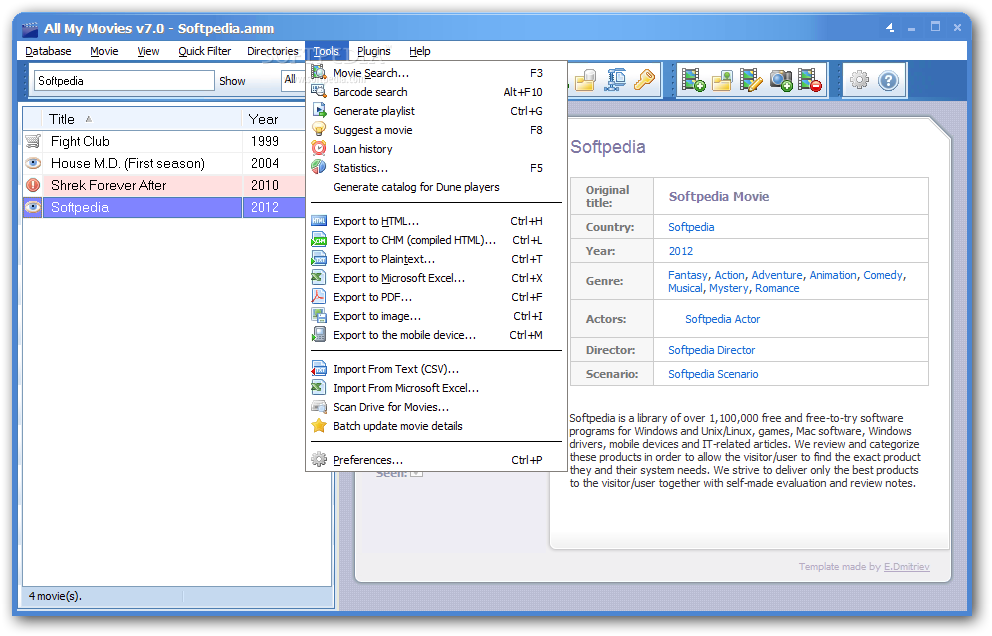Viewport: 992px width, 636px height.
Task: Open the Quick Filter menu
Action: point(204,51)
